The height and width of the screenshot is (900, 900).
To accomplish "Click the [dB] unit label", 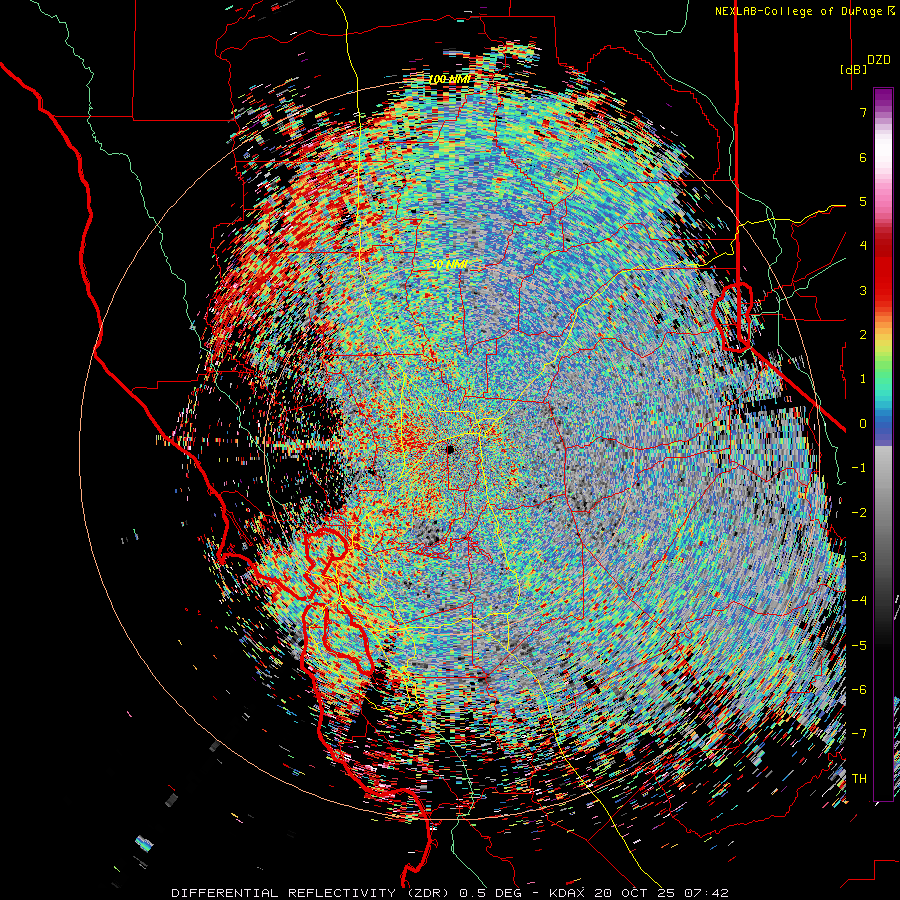I will 852,69.
